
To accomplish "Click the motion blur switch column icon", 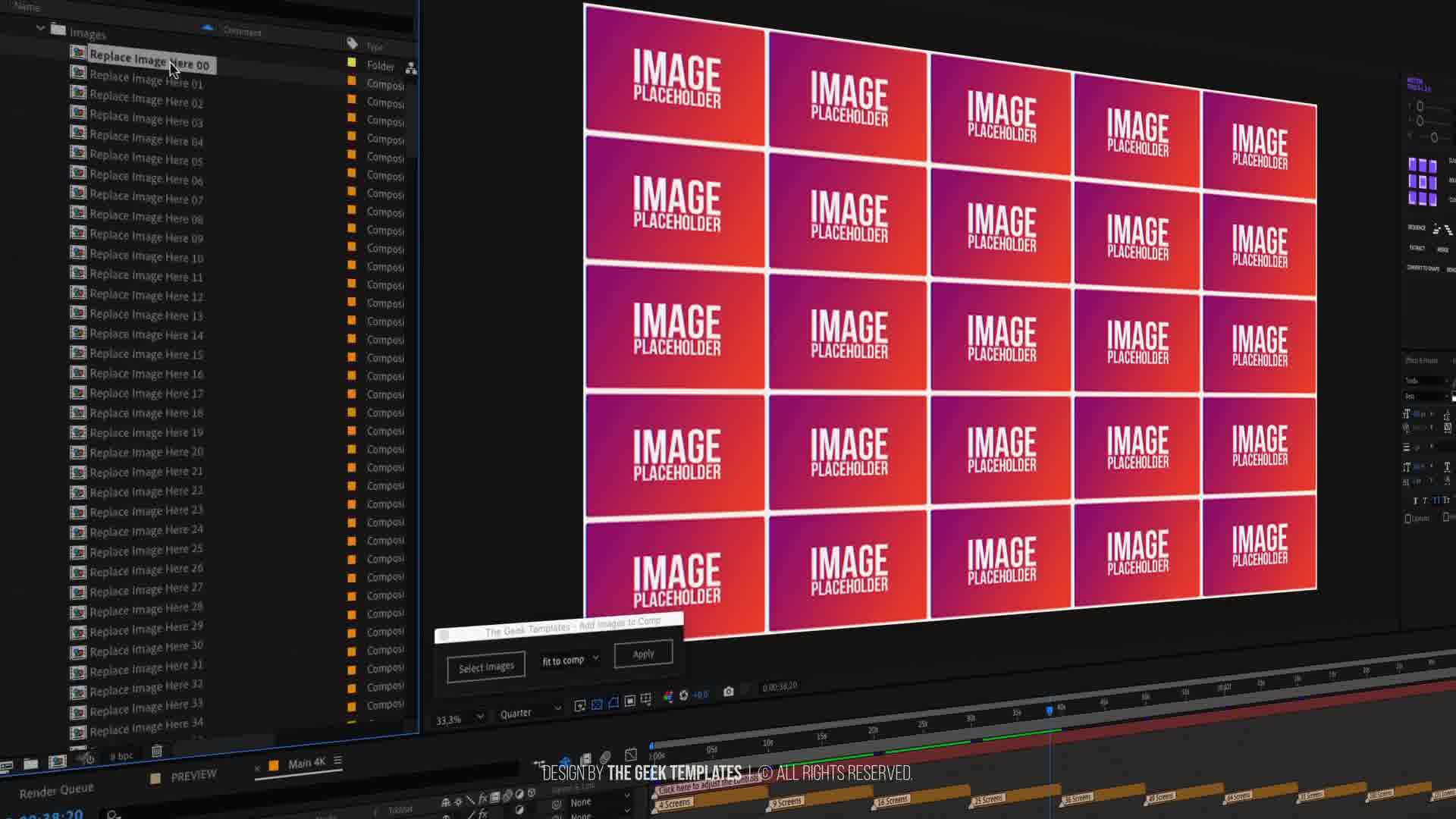I will (507, 796).
